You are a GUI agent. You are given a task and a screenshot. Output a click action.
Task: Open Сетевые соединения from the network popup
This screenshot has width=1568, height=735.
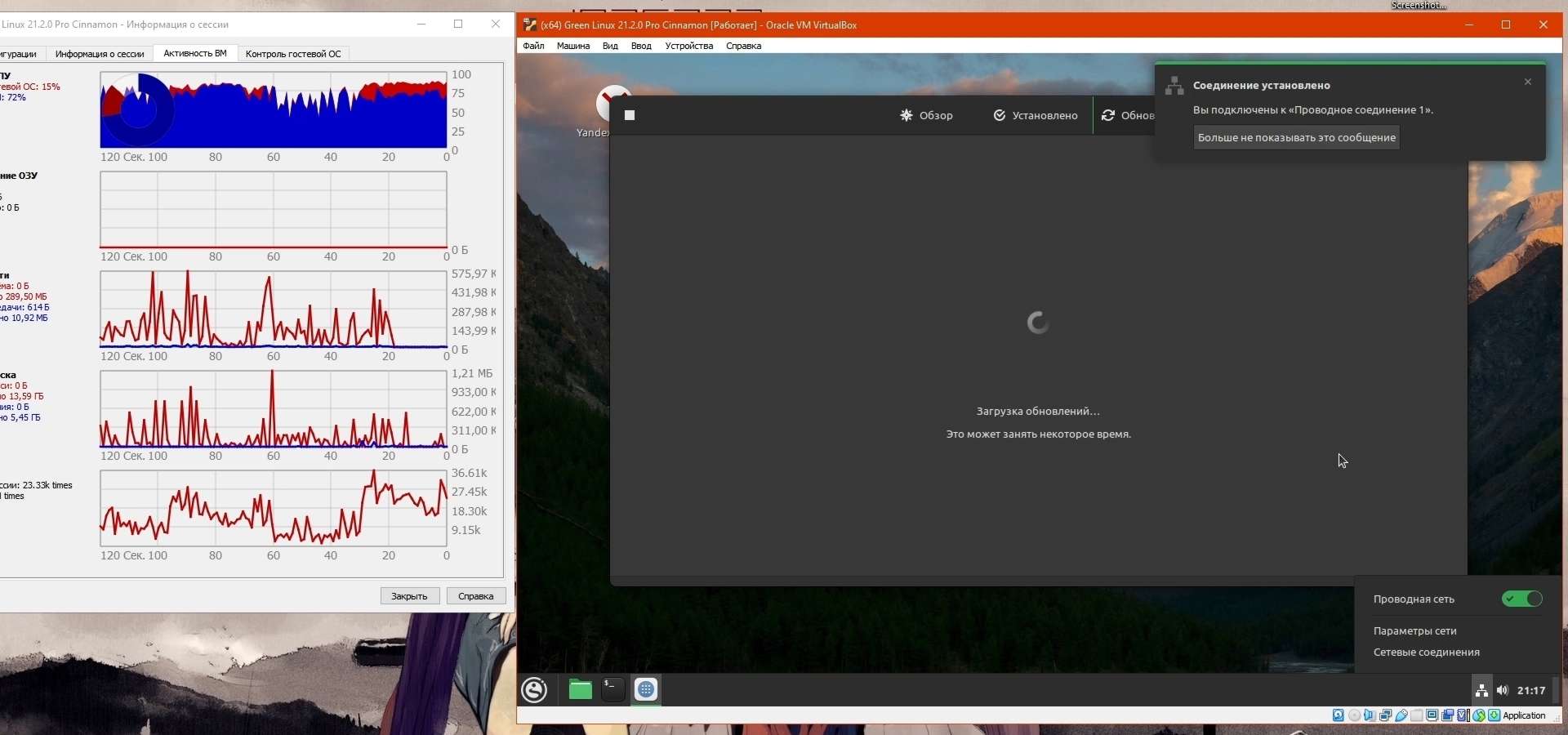click(1427, 653)
